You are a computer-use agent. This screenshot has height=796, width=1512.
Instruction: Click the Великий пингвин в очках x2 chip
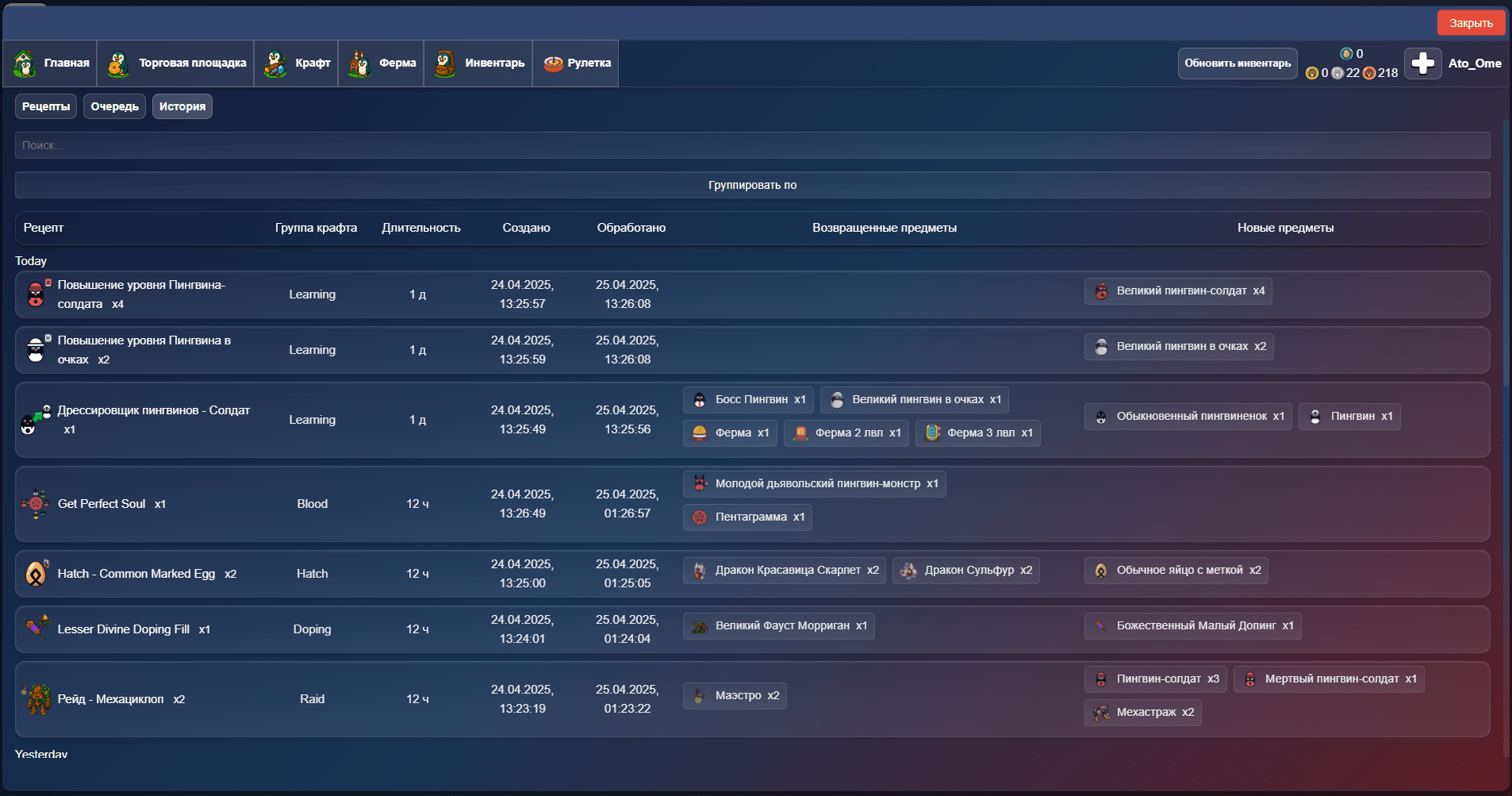click(1179, 347)
